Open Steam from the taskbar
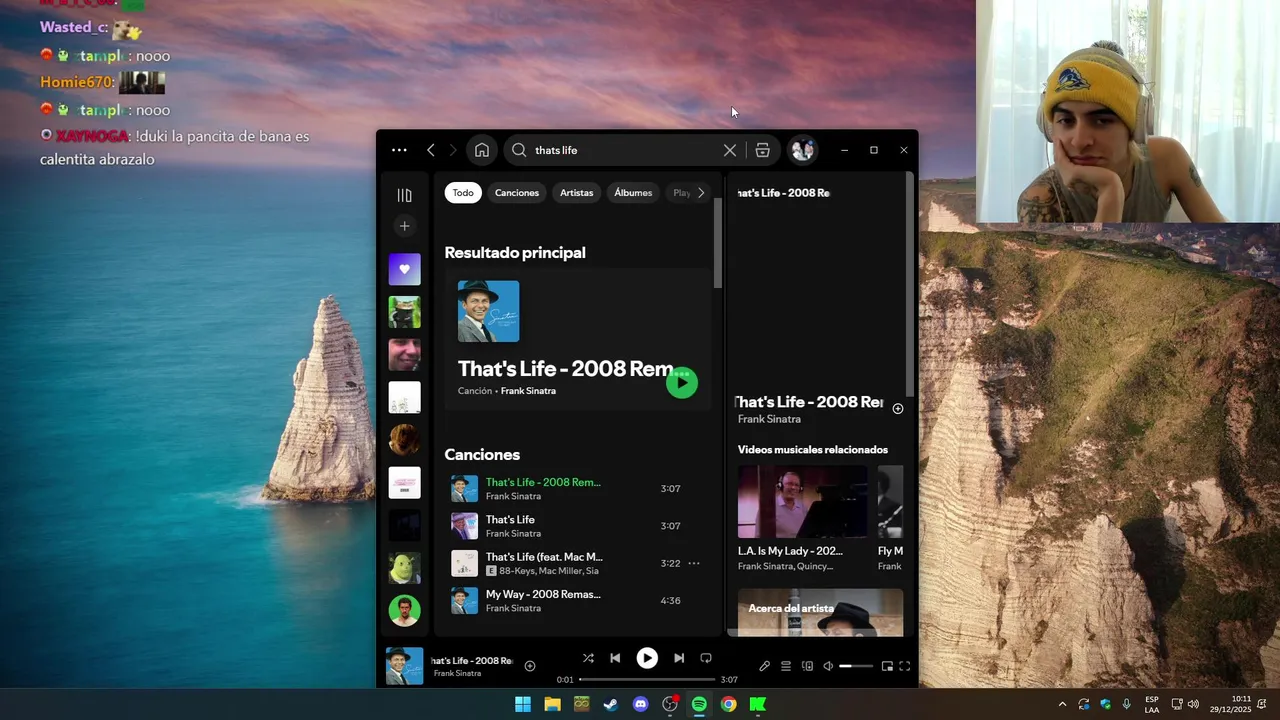Viewport: 1280px width, 720px height. 610,704
